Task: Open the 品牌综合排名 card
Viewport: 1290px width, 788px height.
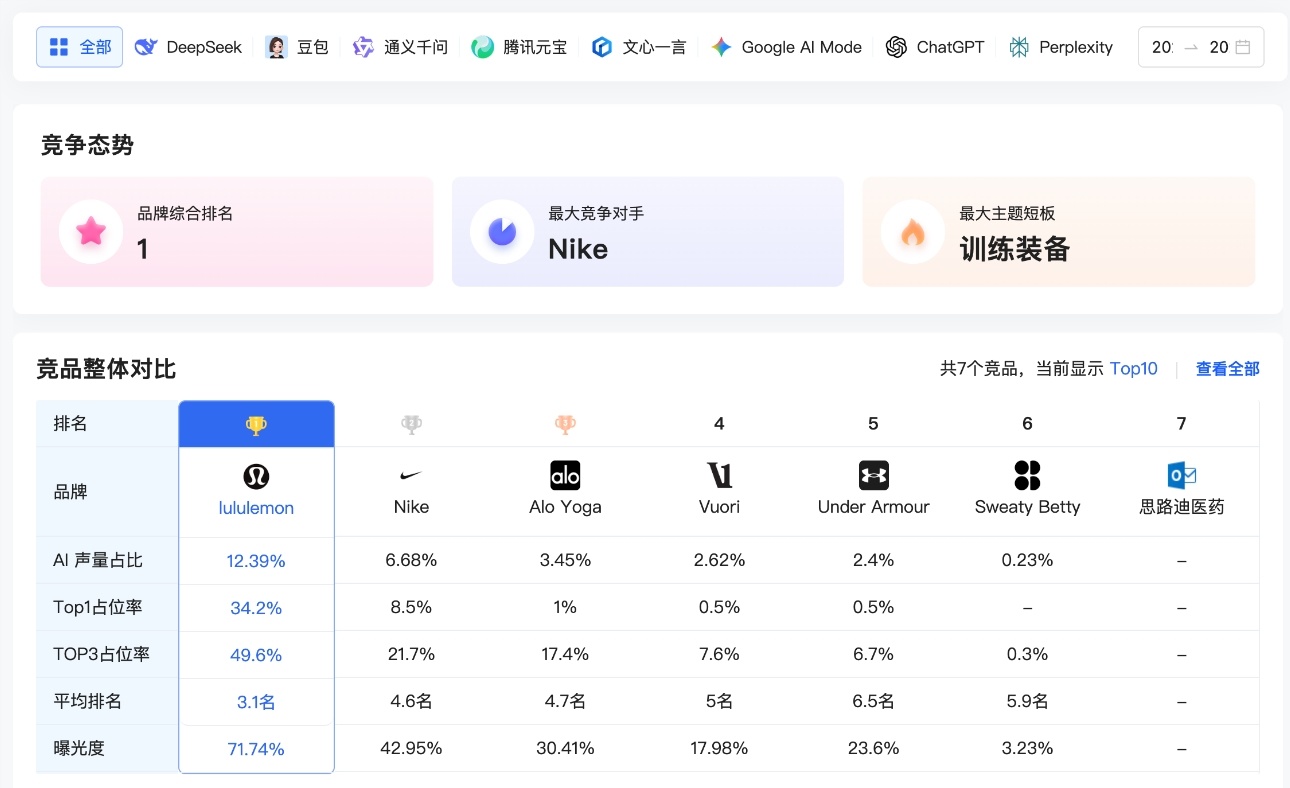Action: coord(237,232)
